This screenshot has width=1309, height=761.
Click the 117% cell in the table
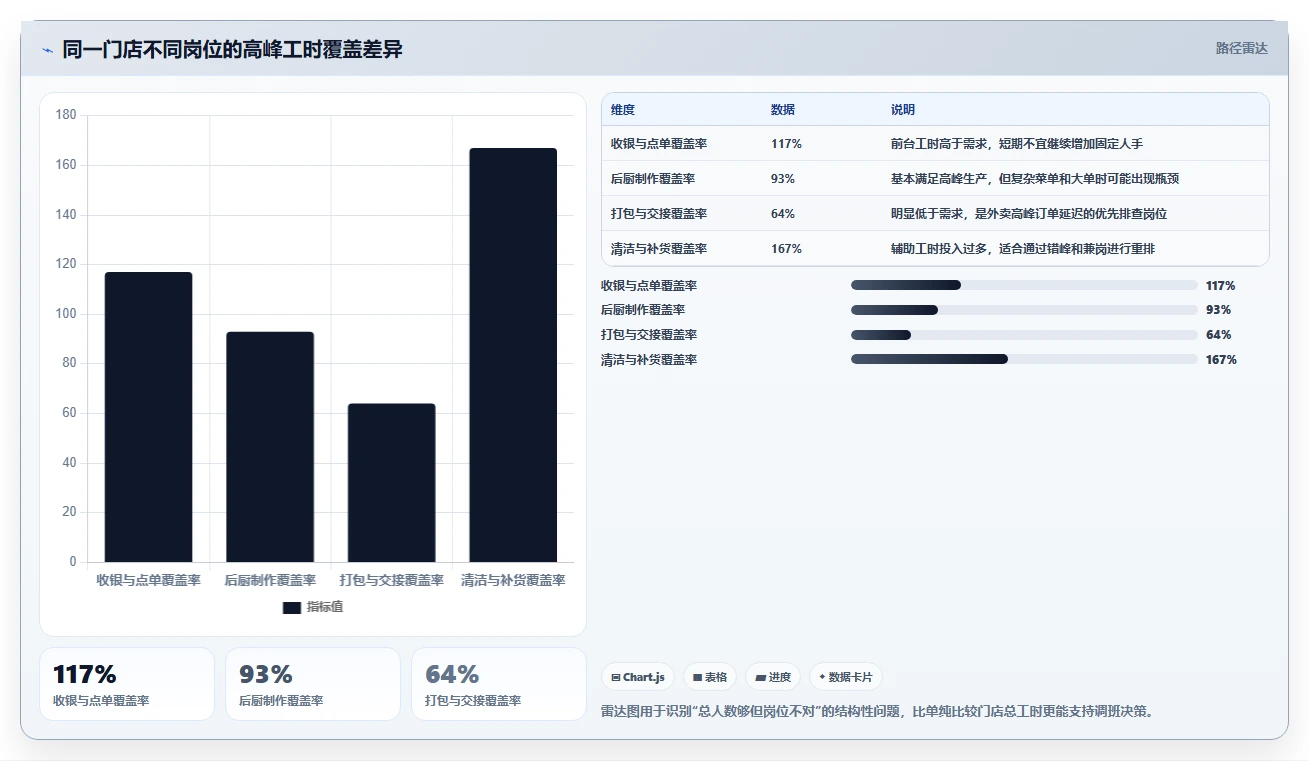[x=786, y=144]
